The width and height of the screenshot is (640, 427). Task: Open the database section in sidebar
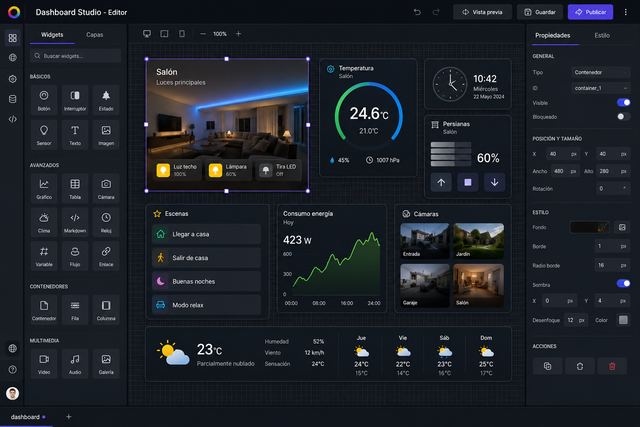point(13,99)
